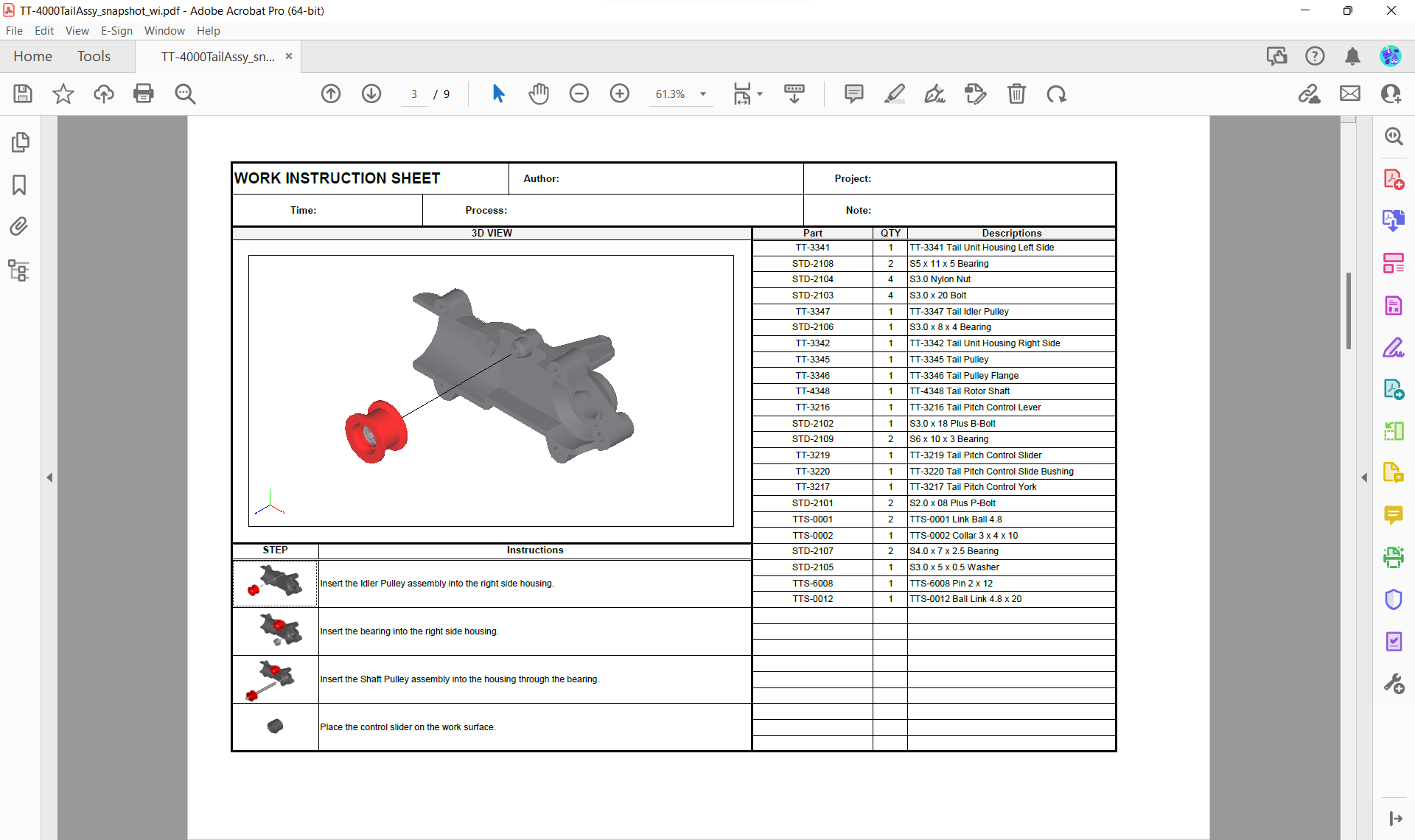The image size is (1415, 840).
Task: Go to the Home view
Action: coord(32,56)
